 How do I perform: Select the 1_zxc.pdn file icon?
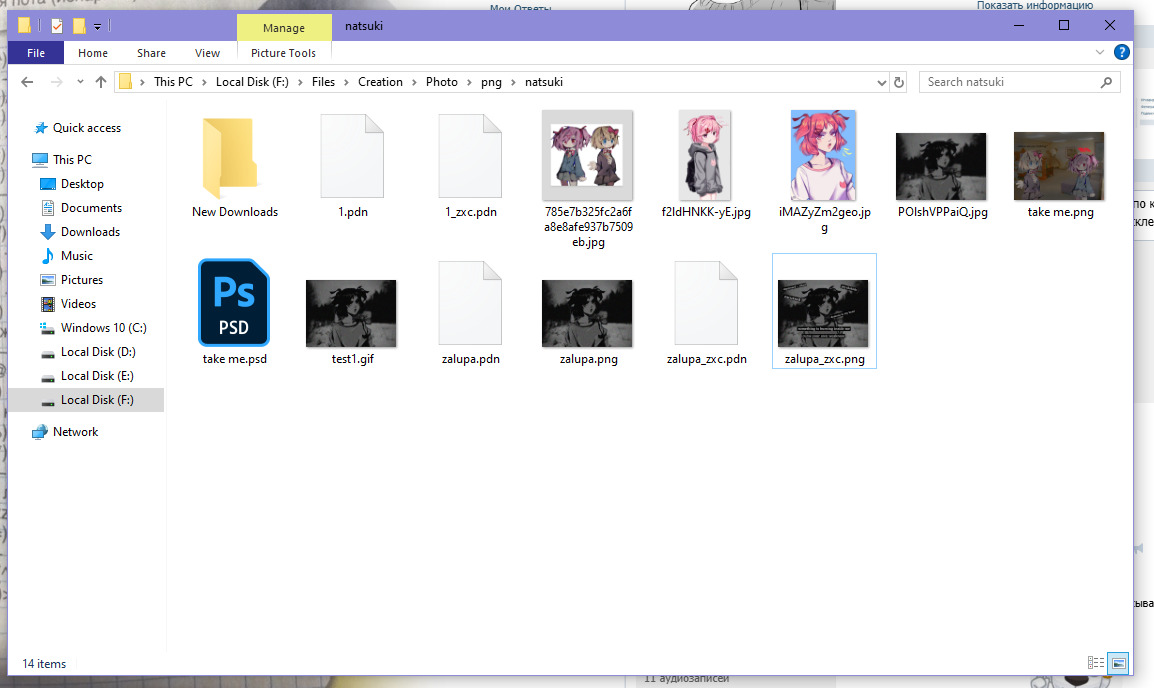click(x=470, y=156)
